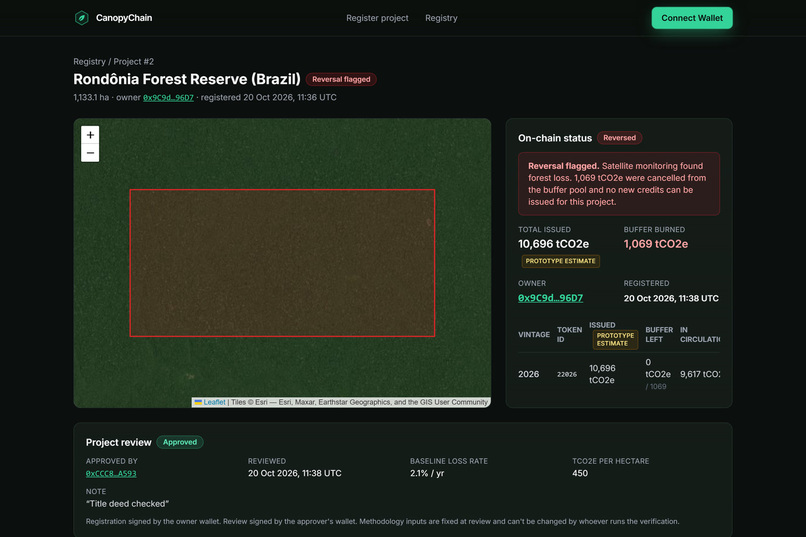The image size is (806, 537).
Task: Zoom out on the map
Action: 90,153
